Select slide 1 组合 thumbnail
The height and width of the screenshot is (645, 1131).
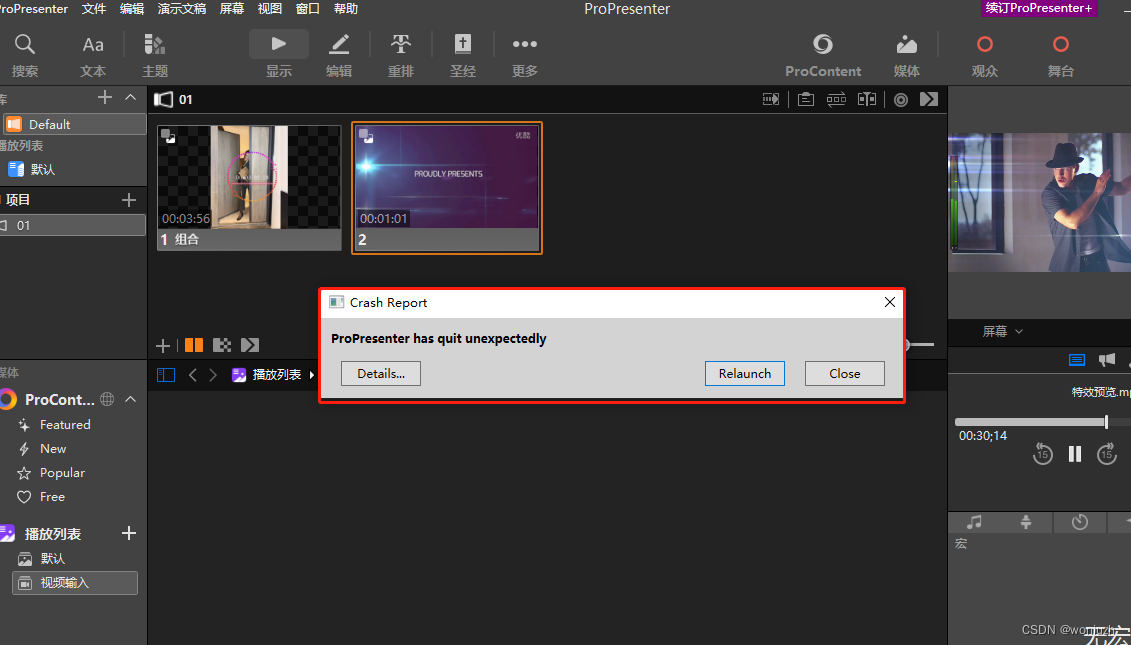pos(250,188)
